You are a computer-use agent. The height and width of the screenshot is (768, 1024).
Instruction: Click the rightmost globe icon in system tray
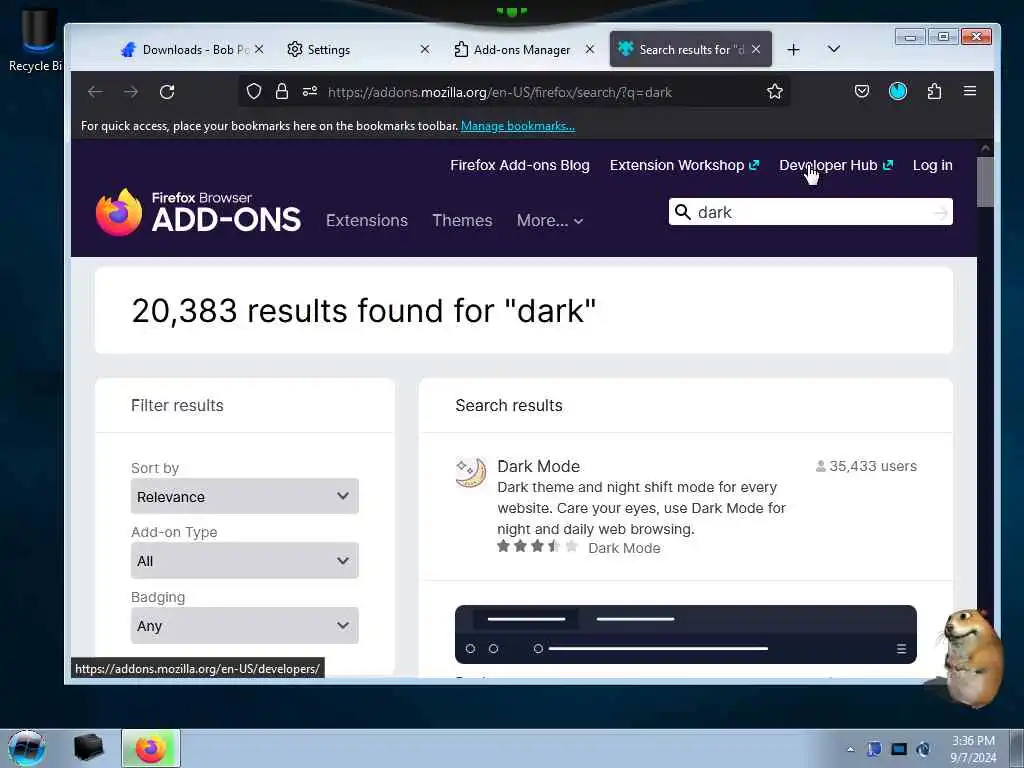pyautogui.click(x=923, y=749)
